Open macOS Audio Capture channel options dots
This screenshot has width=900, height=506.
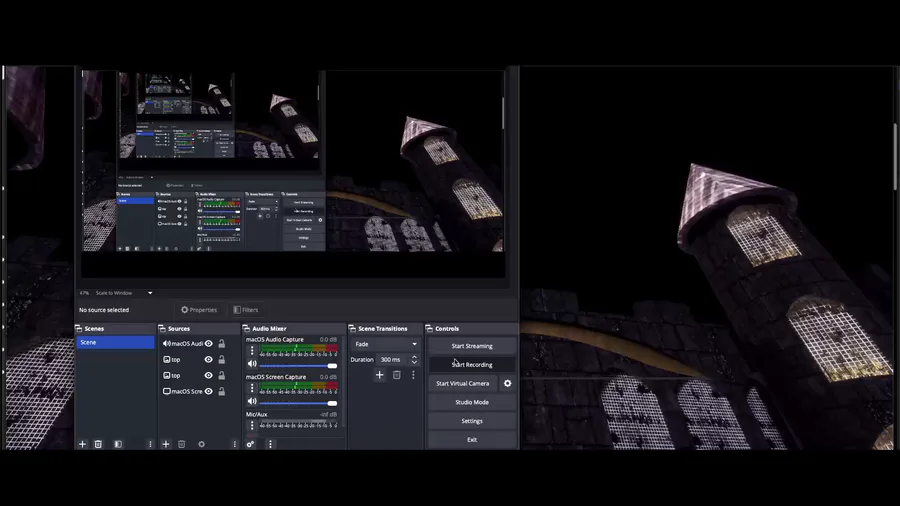251,350
